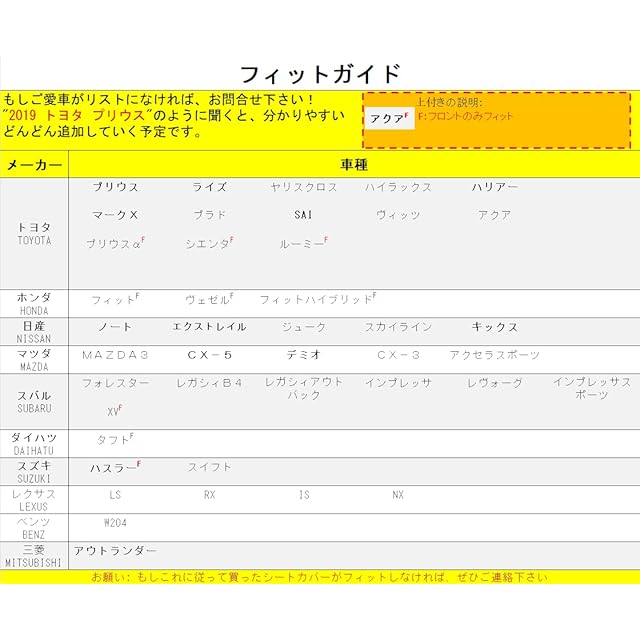Select レガシィアウトバック model name
Image resolution: width=640 pixels, height=640 pixels.
tap(304, 388)
